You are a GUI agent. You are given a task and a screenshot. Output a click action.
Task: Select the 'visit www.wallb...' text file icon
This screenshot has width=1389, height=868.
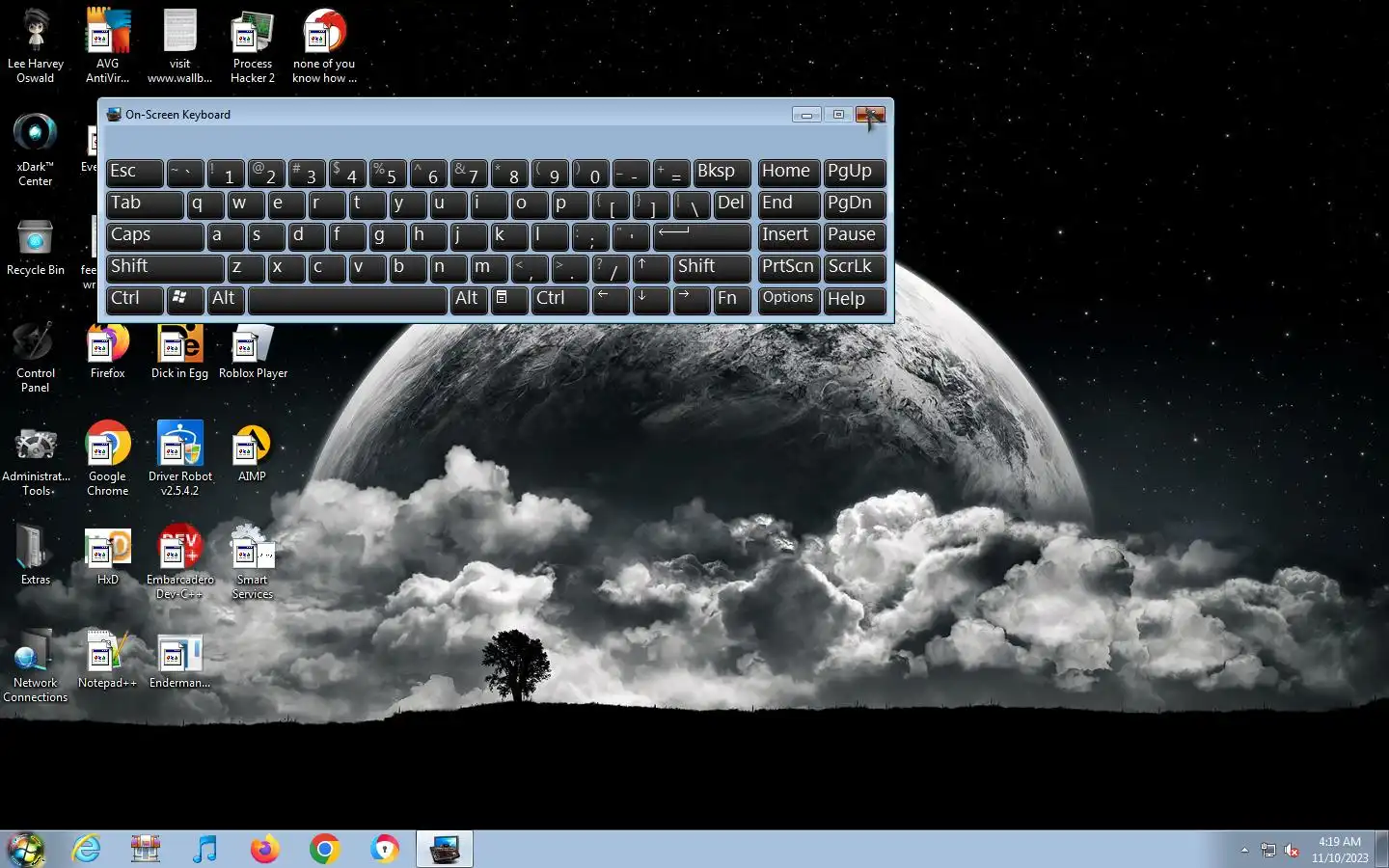pos(179,45)
